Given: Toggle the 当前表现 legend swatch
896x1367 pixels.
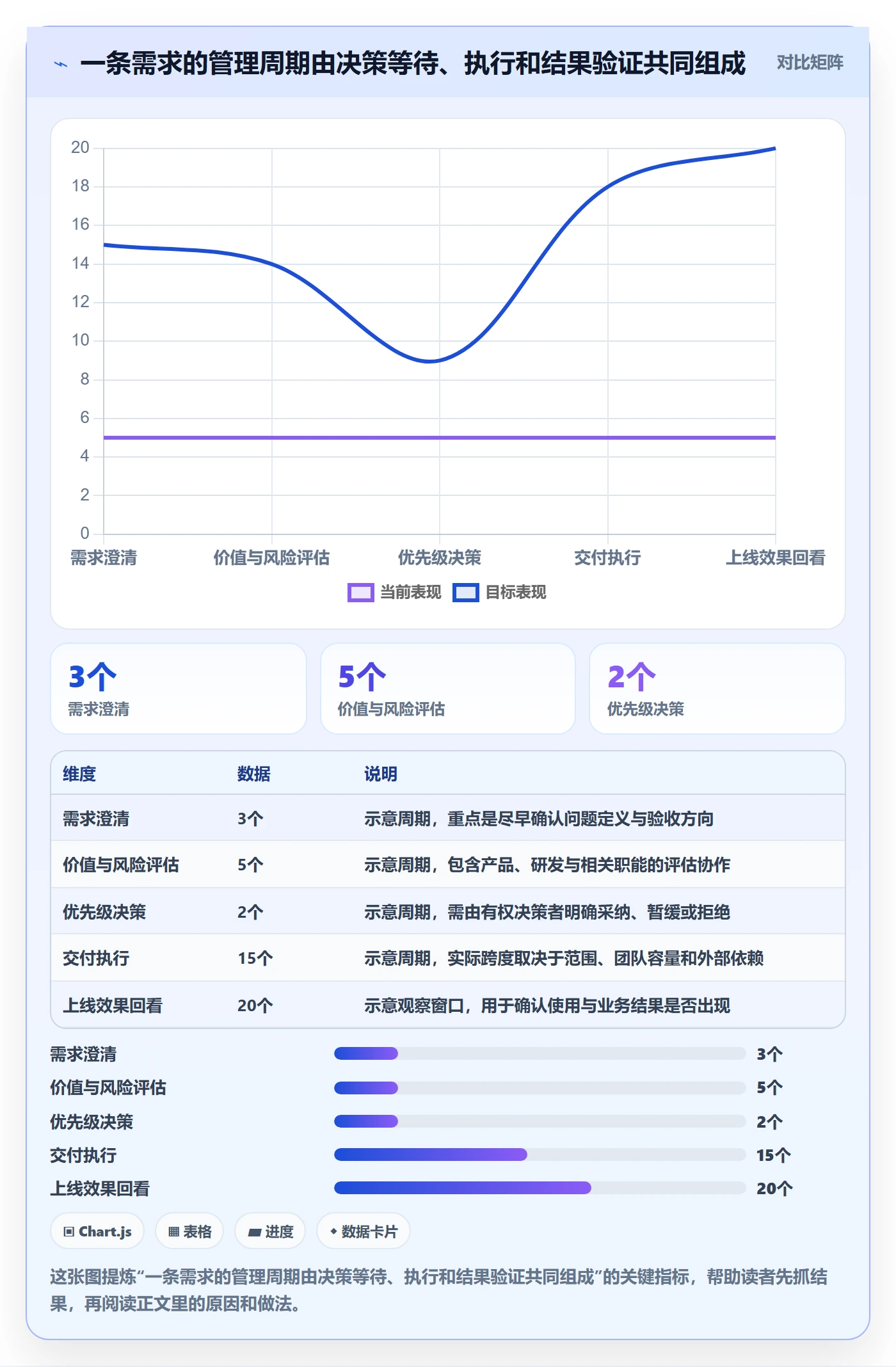Looking at the screenshot, I should click(360, 593).
